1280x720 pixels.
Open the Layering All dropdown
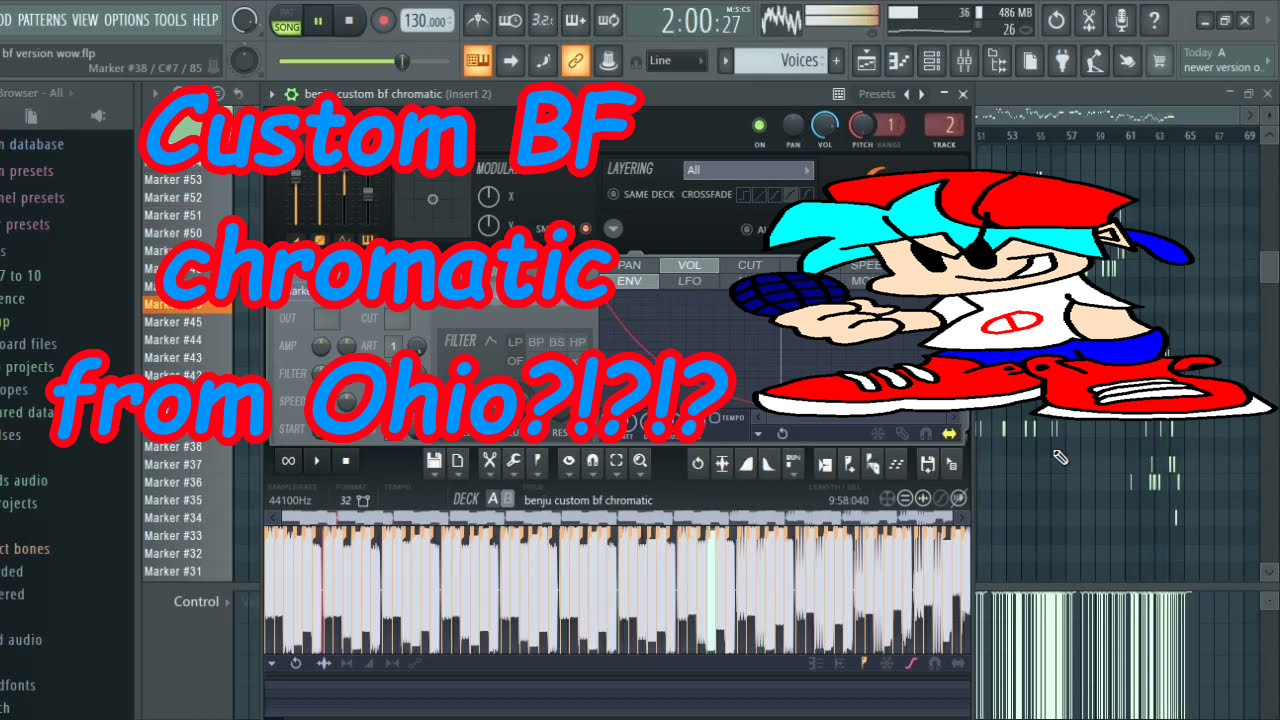click(x=748, y=170)
